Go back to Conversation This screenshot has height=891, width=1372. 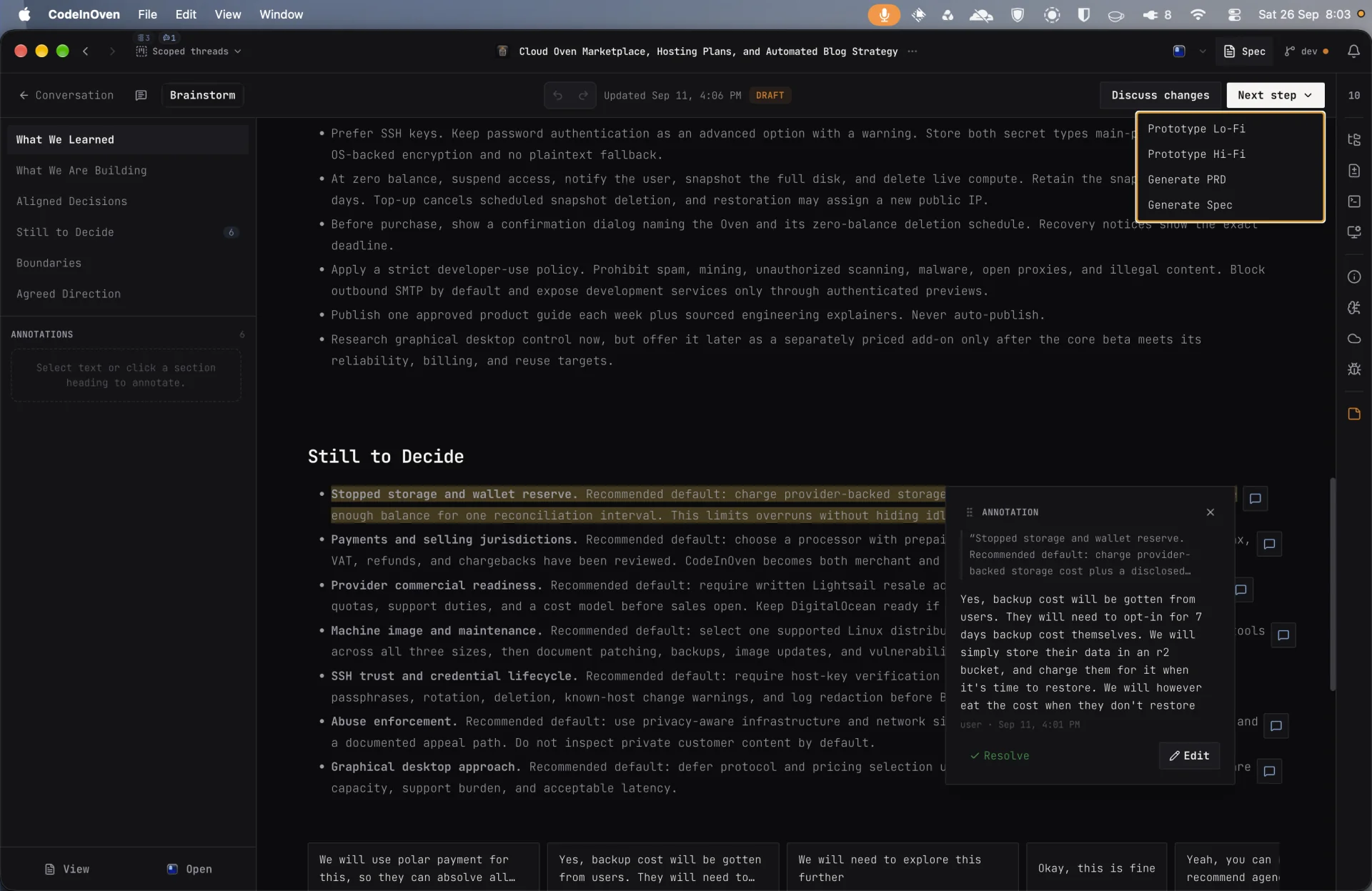[x=66, y=95]
